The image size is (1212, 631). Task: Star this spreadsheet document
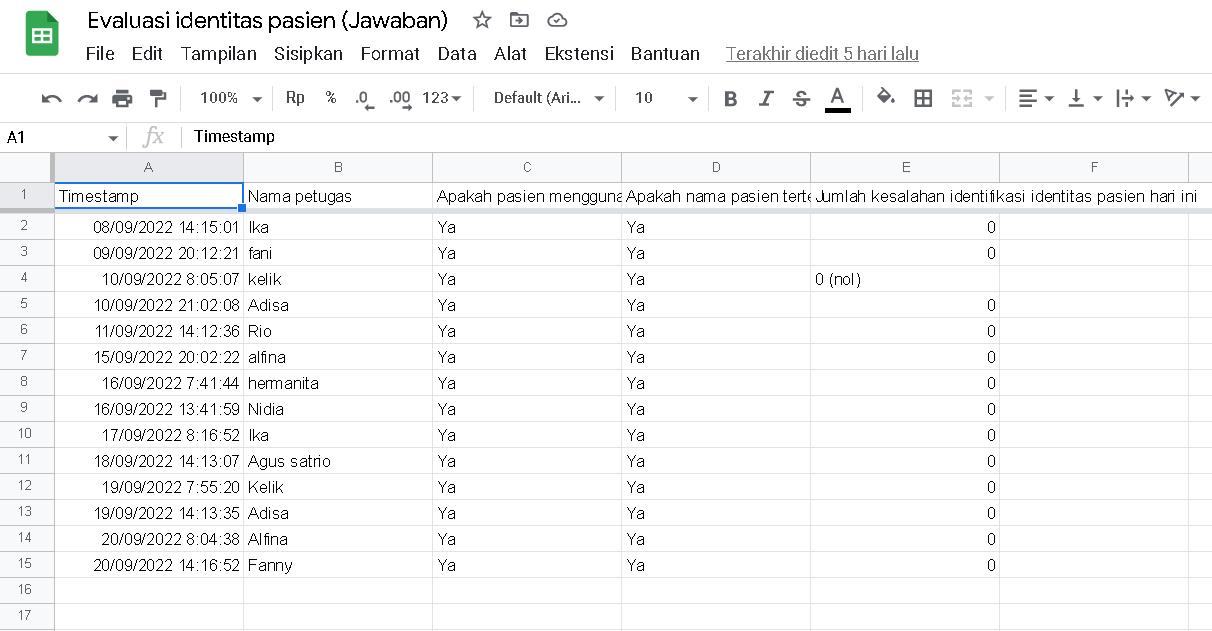pos(482,20)
